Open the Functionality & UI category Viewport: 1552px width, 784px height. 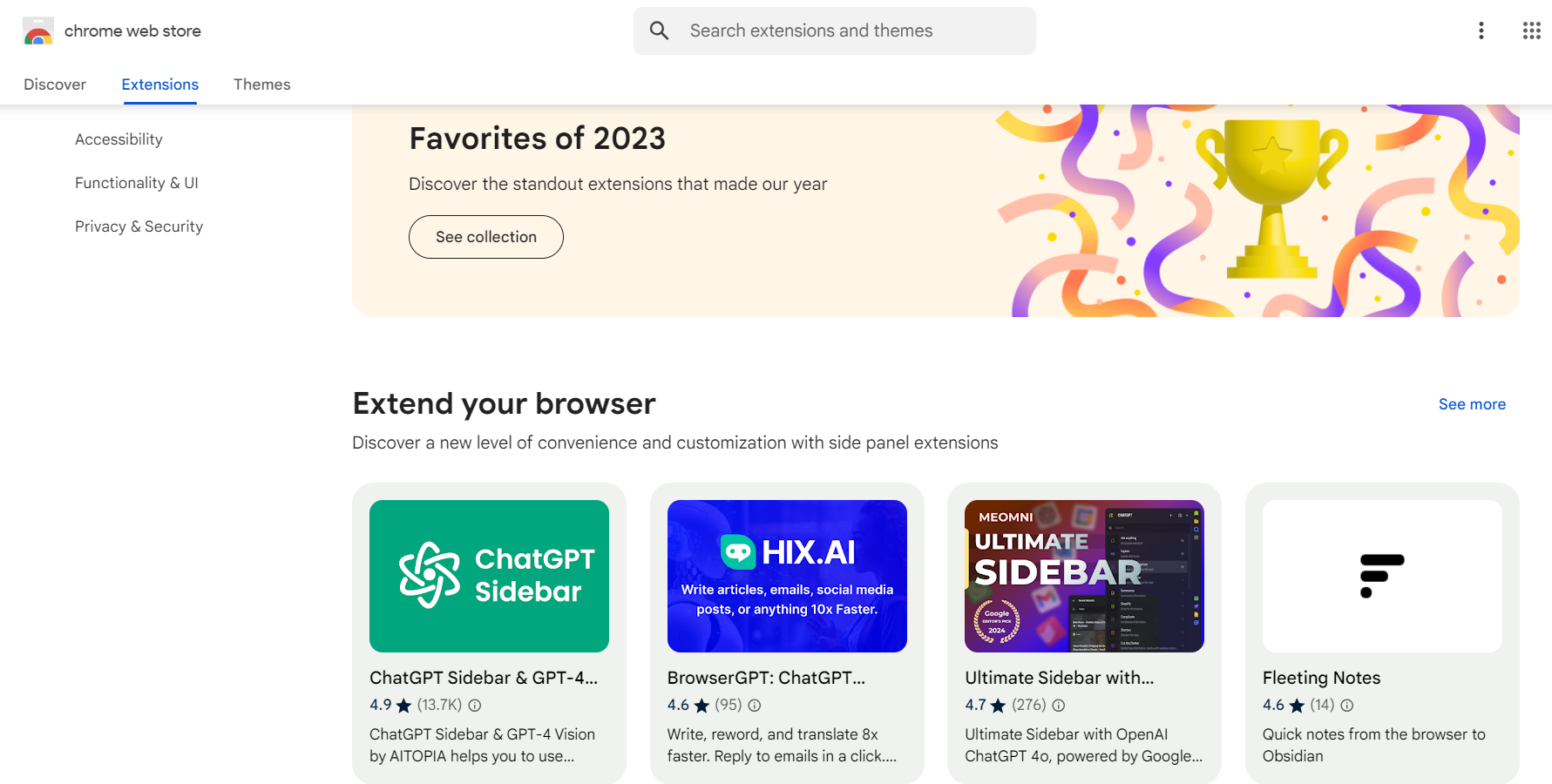(x=137, y=182)
